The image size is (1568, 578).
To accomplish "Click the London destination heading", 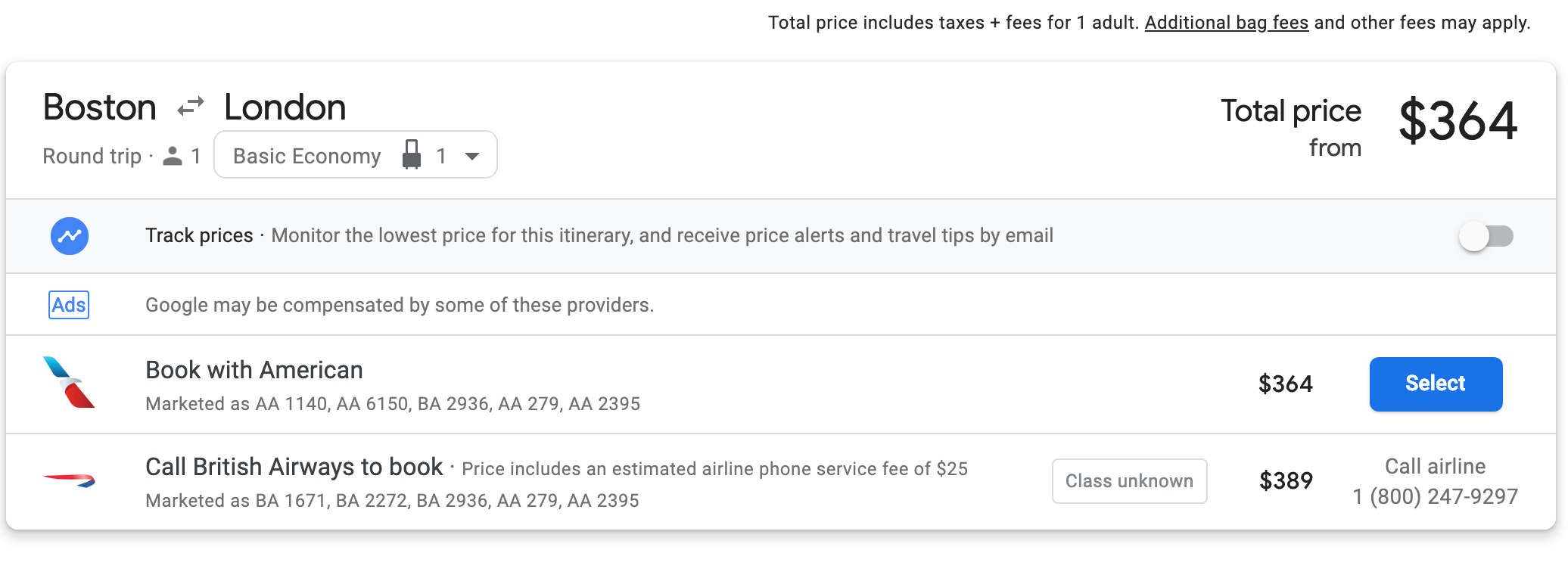I will pyautogui.click(x=285, y=107).
